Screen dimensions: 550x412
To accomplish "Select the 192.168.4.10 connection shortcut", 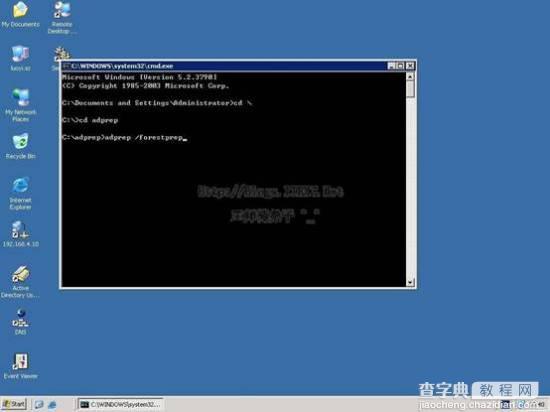I will click(x=20, y=234).
